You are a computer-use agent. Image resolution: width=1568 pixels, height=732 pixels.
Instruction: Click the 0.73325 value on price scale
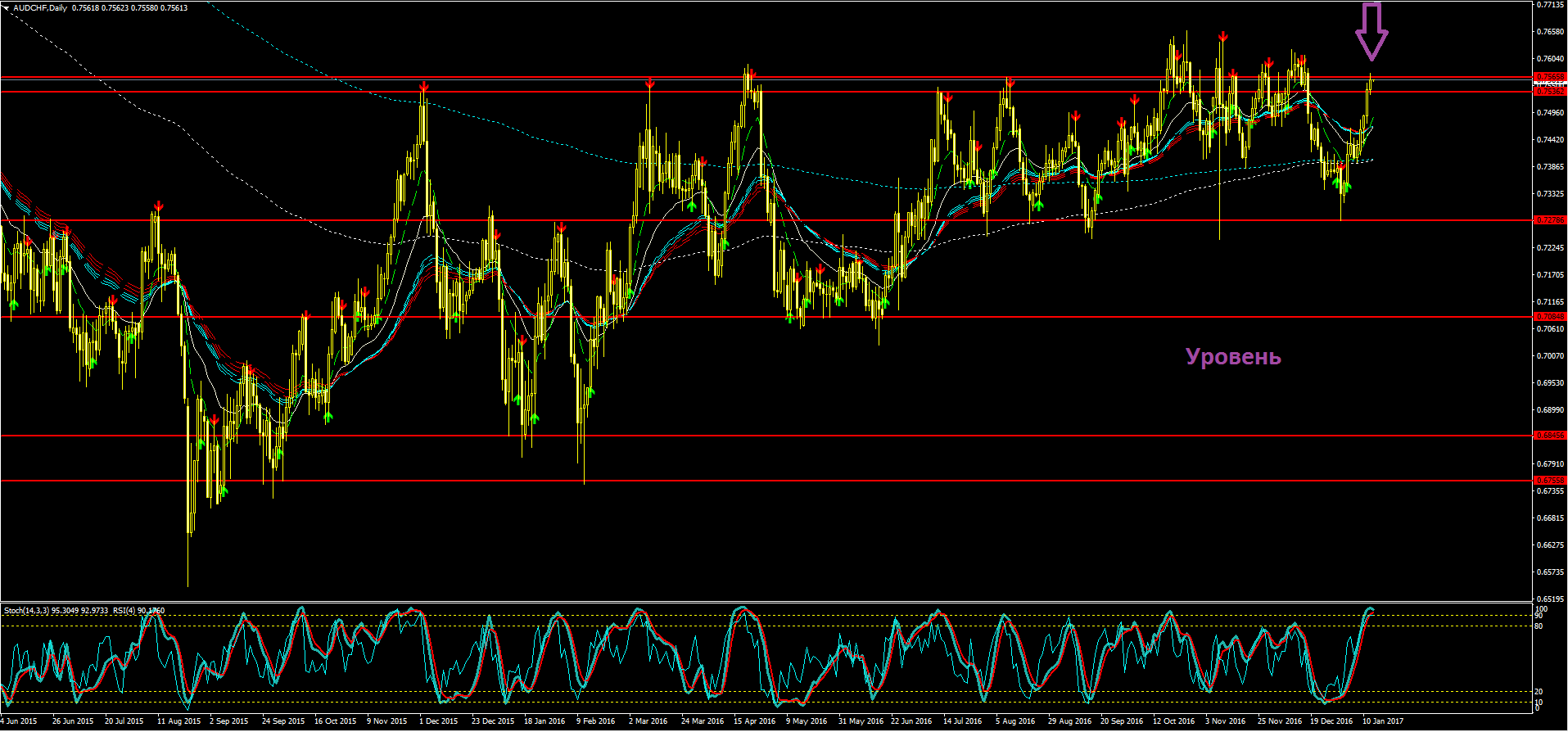pos(1552,194)
